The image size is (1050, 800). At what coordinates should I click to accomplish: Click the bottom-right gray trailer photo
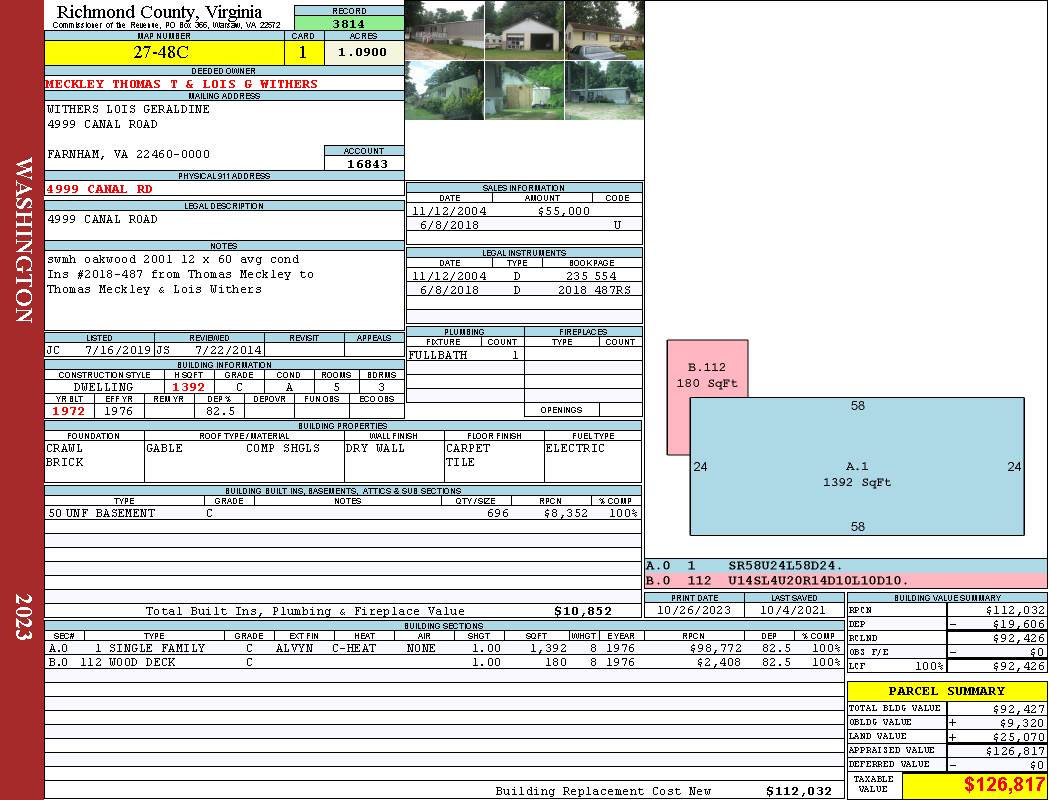pyautogui.click(x=603, y=91)
